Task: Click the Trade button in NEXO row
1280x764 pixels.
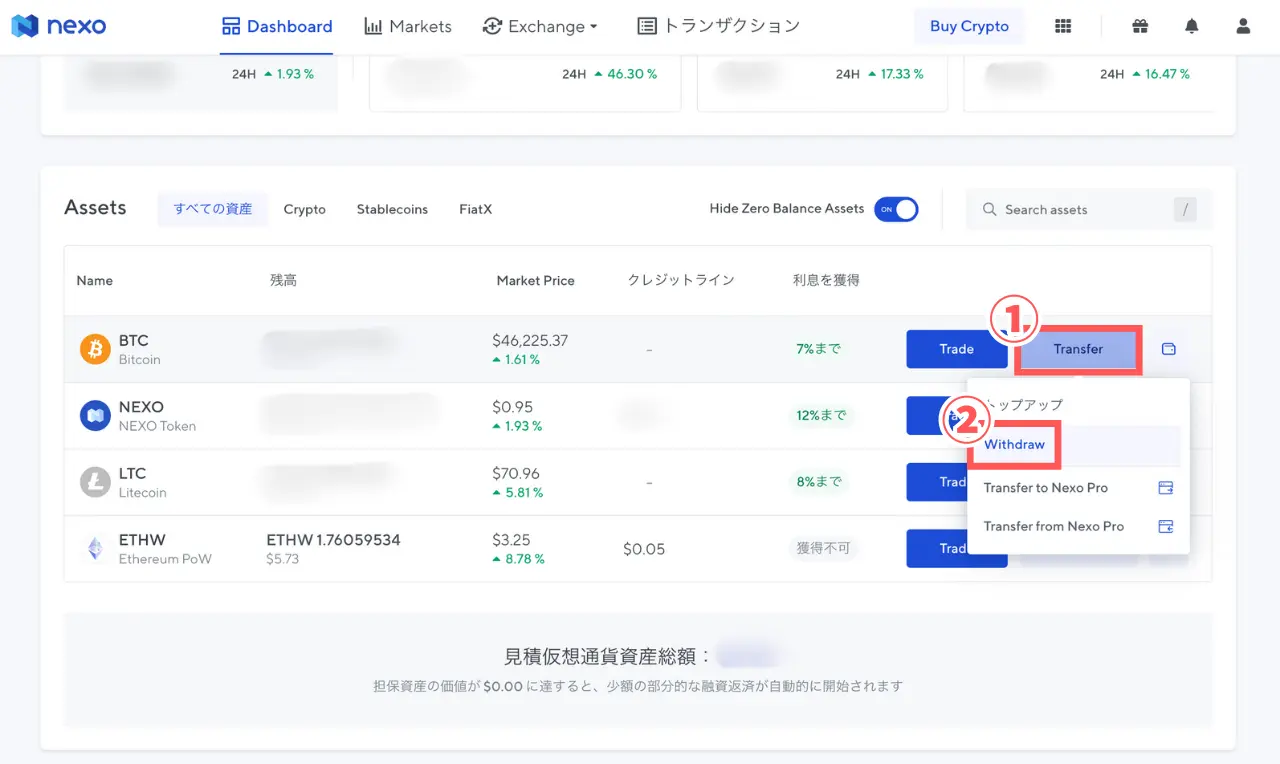Action: click(x=937, y=415)
